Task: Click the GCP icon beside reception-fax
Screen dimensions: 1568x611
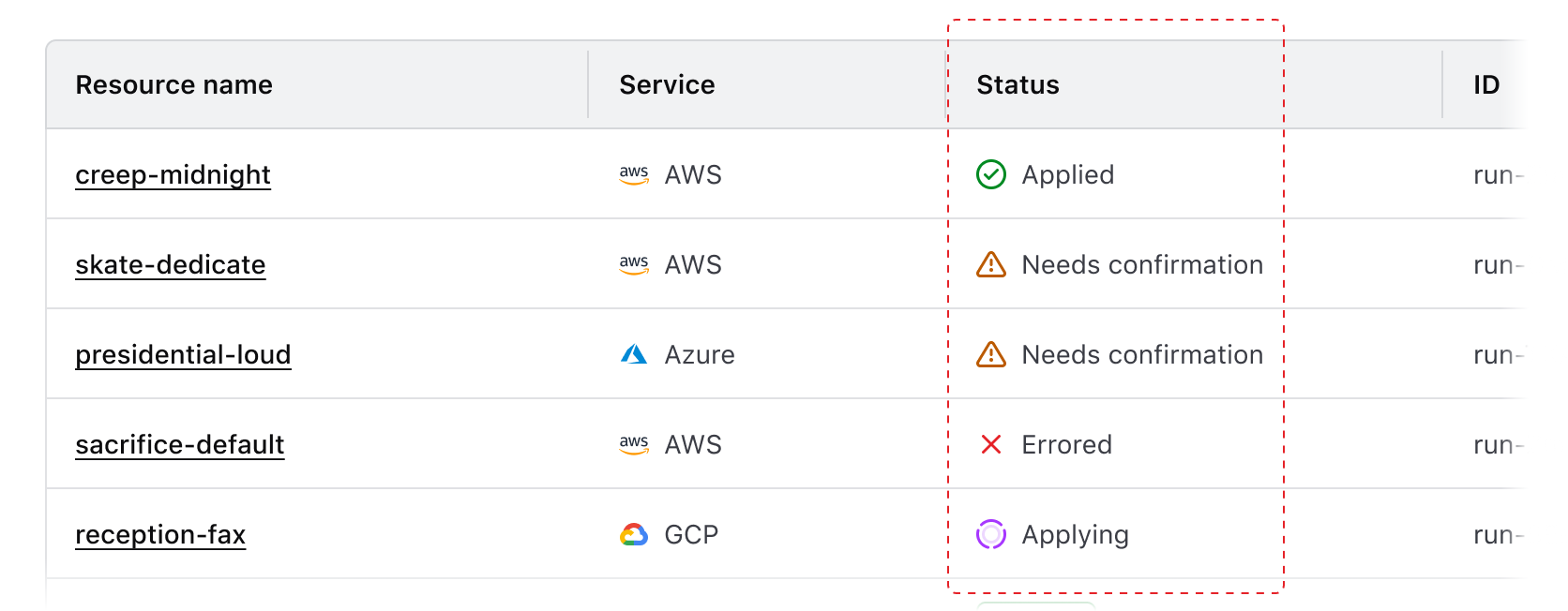Action: (634, 534)
